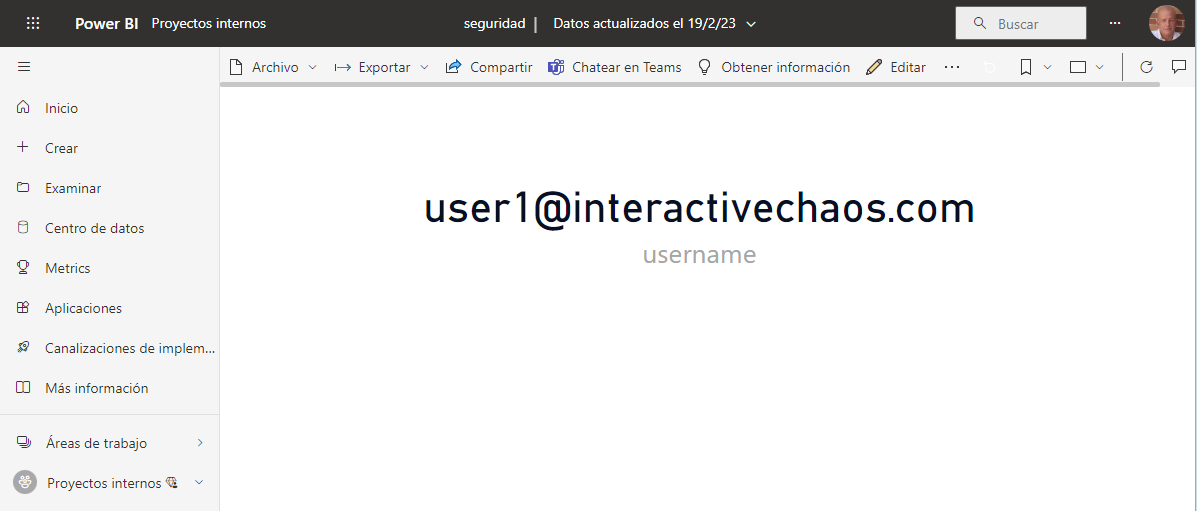Expand the Exportar dropdown

pos(381,67)
